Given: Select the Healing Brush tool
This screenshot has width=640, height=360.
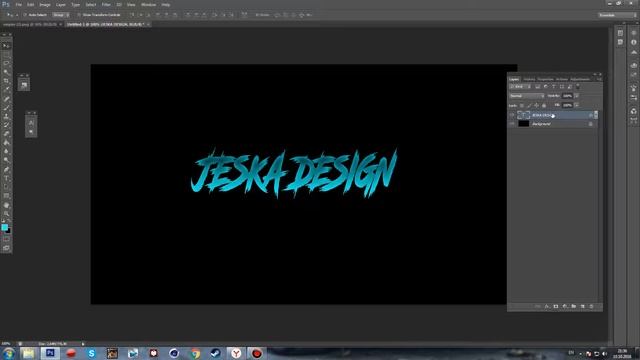Looking at the screenshot, I should pos(6,99).
